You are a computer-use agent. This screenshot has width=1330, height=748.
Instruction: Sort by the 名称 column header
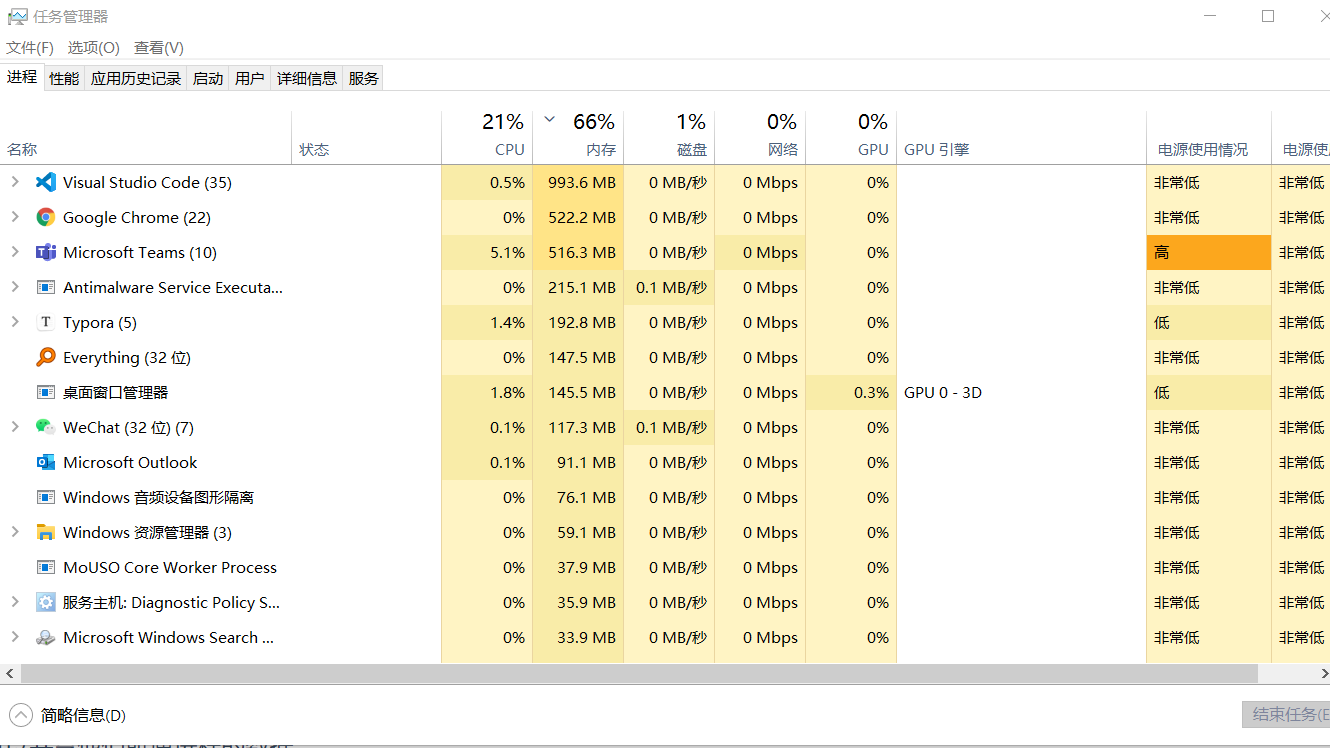point(146,138)
